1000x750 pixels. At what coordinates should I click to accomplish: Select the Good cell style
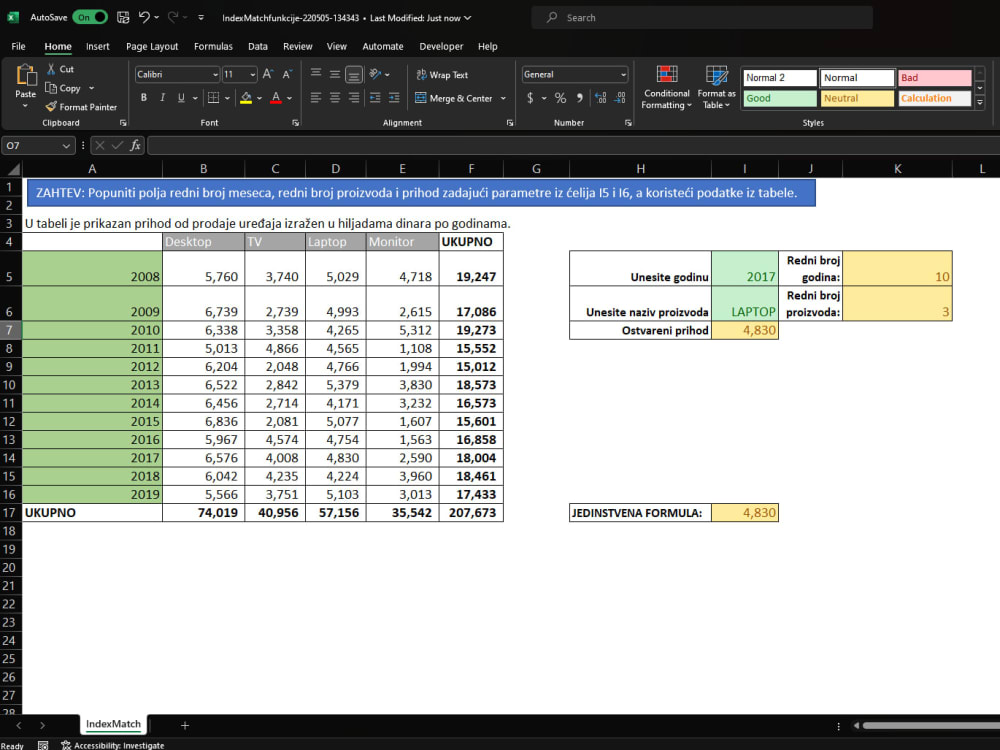[x=779, y=98]
